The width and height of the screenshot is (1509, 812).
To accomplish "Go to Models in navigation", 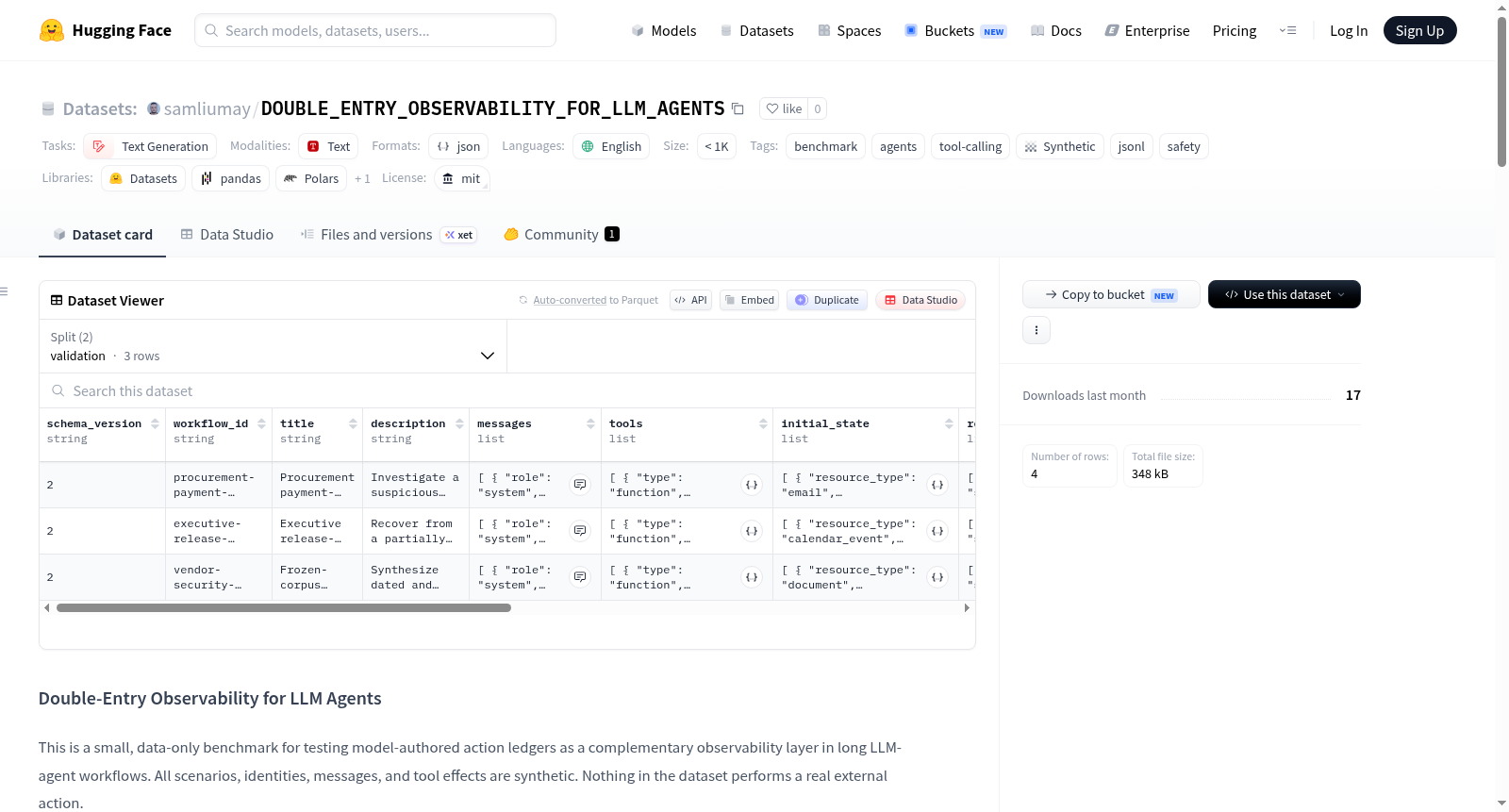I will [663, 30].
